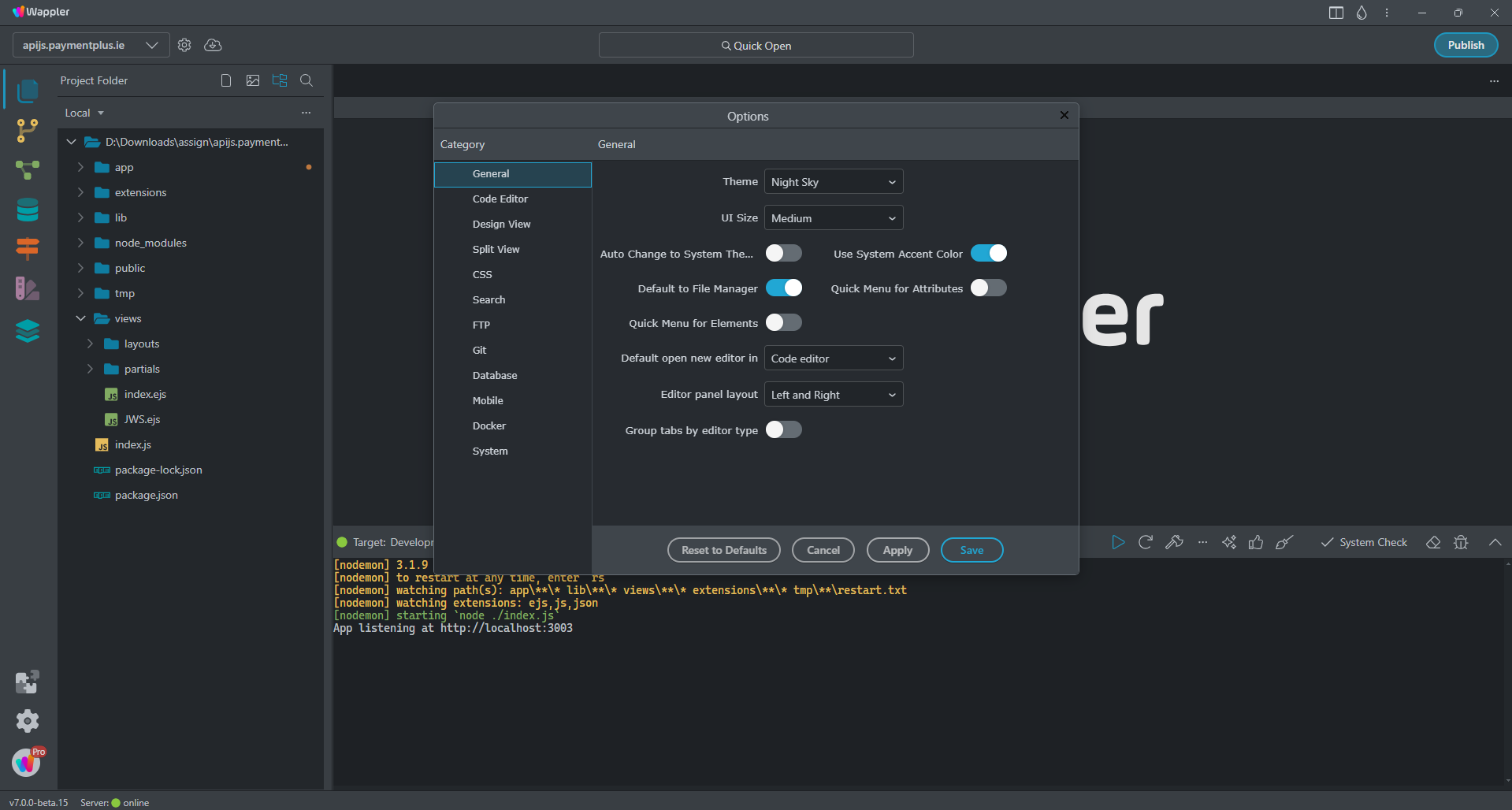The width and height of the screenshot is (1512, 810).
Task: Expand the partials folder
Action: point(90,369)
